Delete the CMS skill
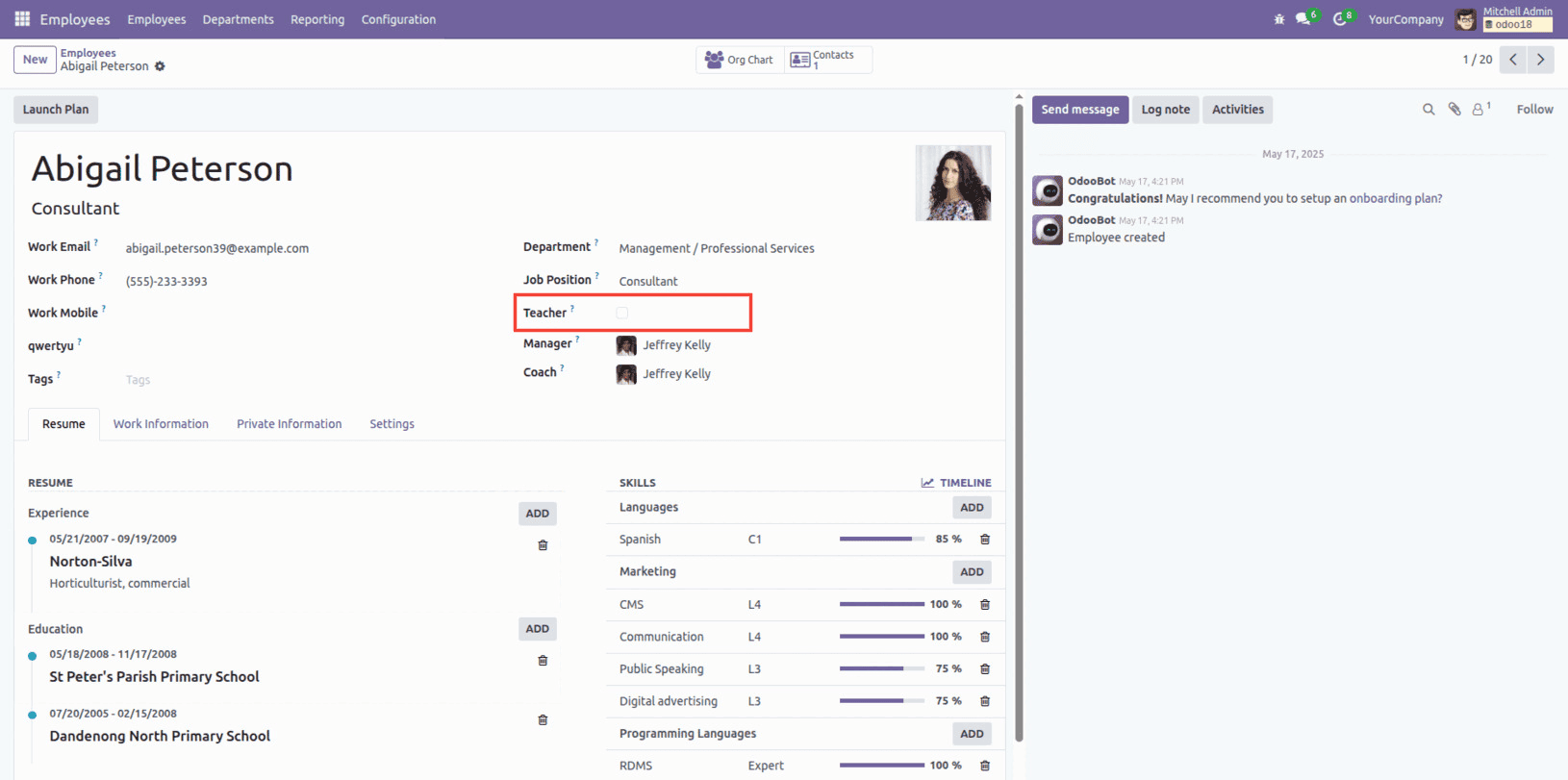 coord(984,605)
